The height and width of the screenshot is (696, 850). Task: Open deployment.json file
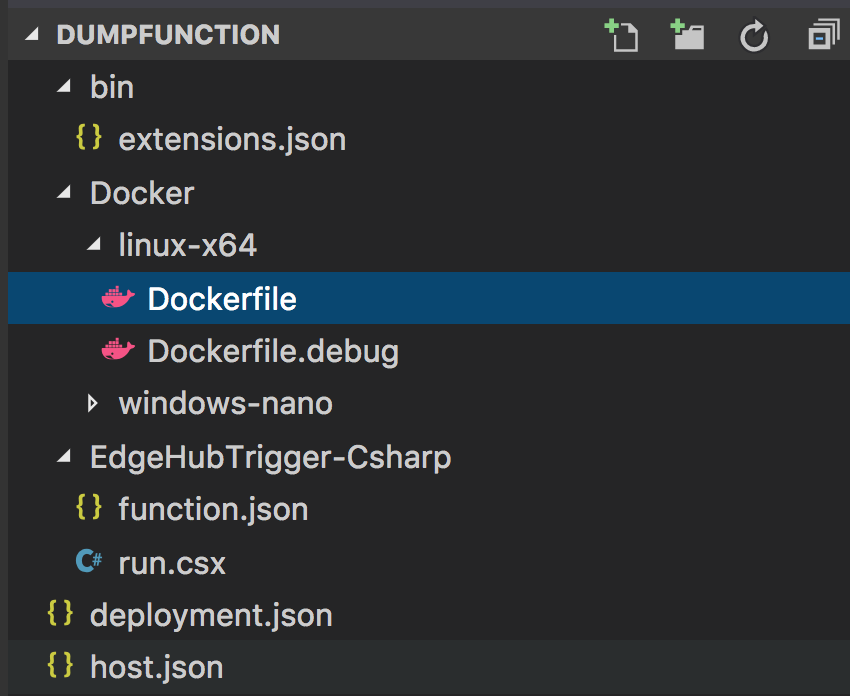click(x=211, y=616)
